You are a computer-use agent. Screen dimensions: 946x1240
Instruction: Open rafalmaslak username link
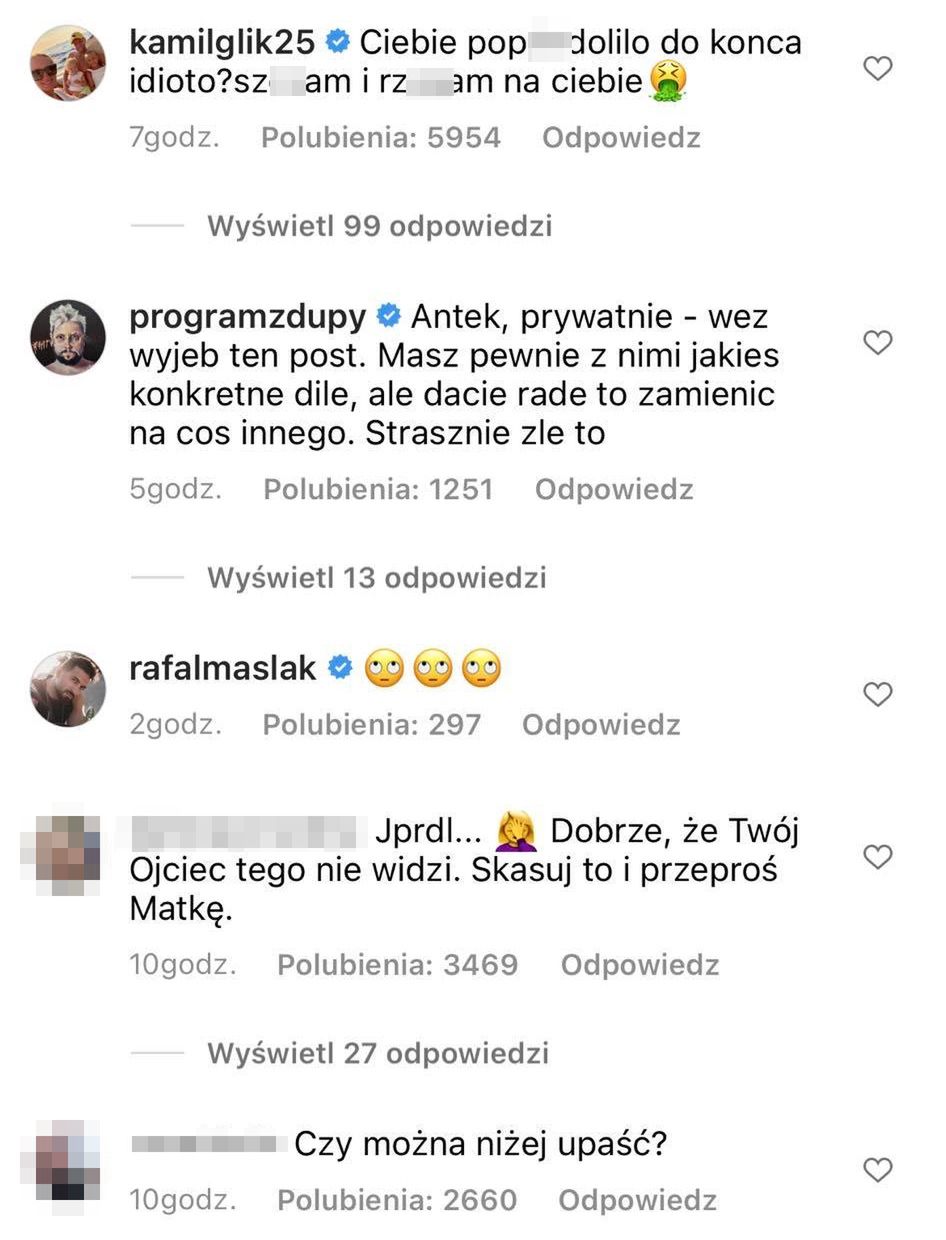tap(223, 667)
